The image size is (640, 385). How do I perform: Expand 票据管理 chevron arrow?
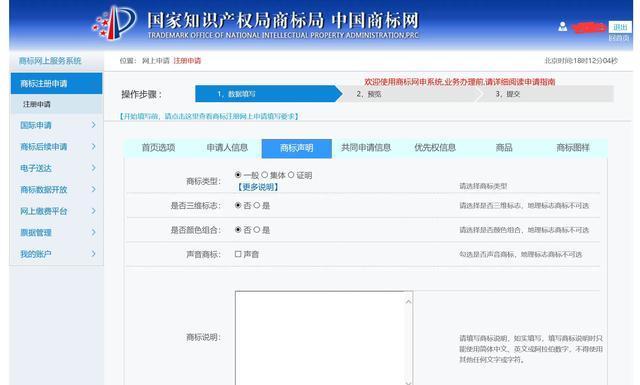93,232
